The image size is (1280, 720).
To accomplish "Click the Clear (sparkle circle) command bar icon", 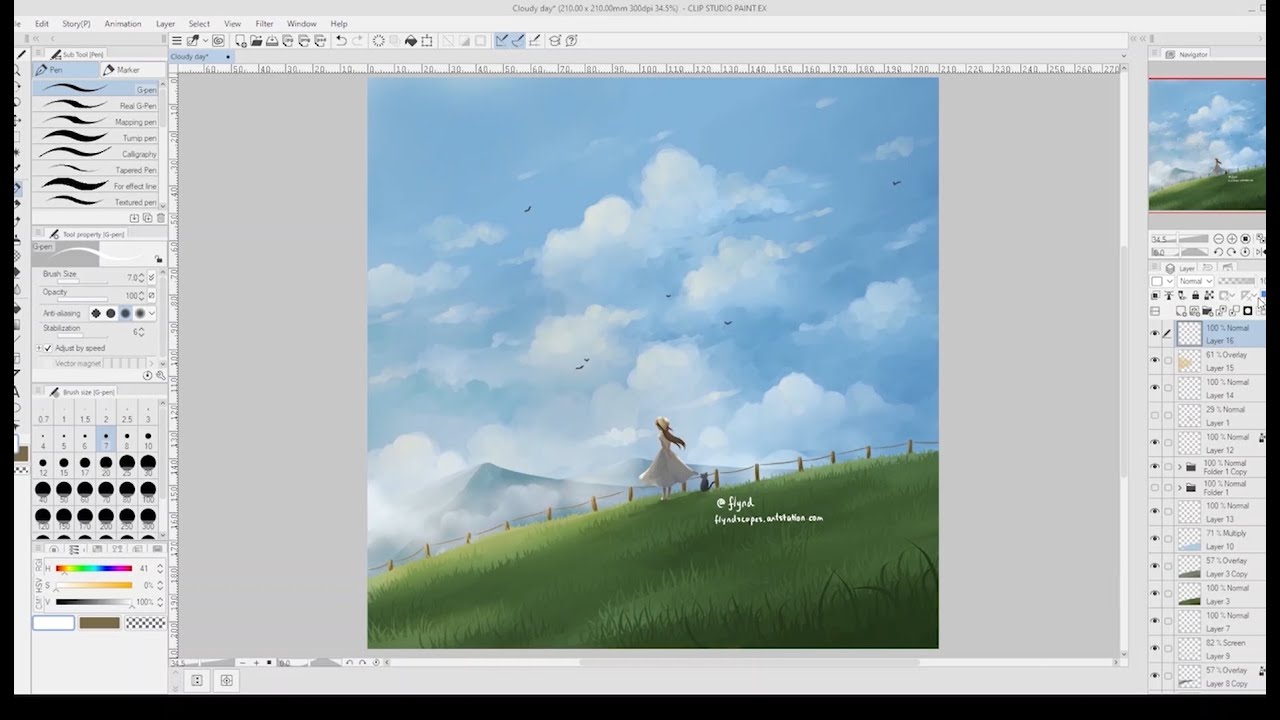I will click(x=378, y=41).
